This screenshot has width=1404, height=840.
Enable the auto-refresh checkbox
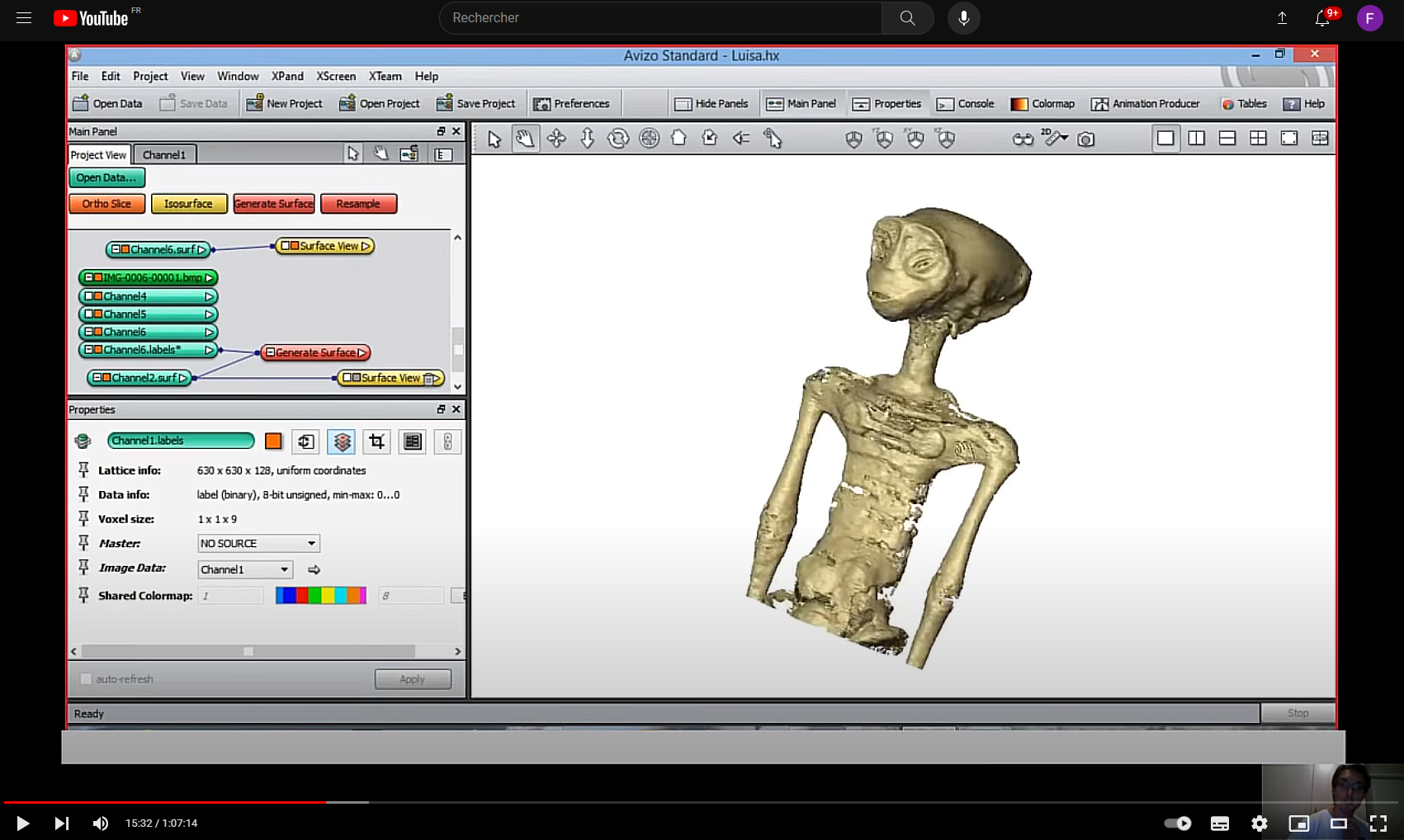point(86,679)
